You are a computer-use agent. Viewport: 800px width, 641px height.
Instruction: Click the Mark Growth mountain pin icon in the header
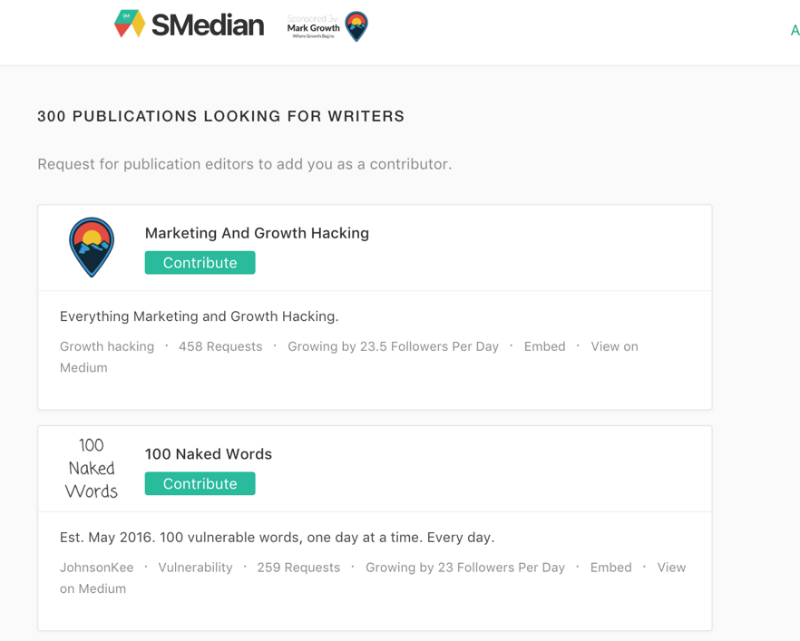(355, 27)
